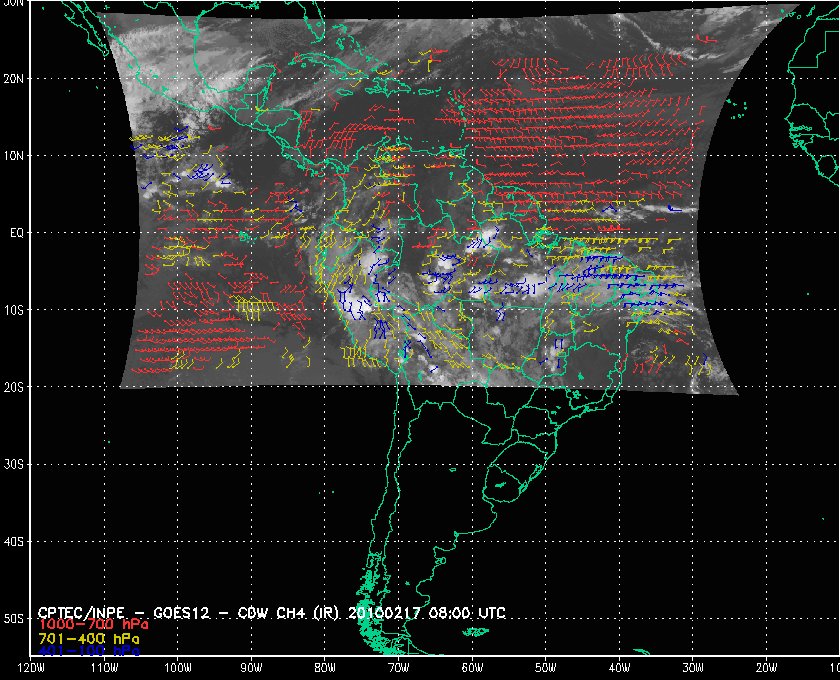This screenshot has width=840, height=680.
Task: Click the 110W longitude label
Action: [104, 668]
